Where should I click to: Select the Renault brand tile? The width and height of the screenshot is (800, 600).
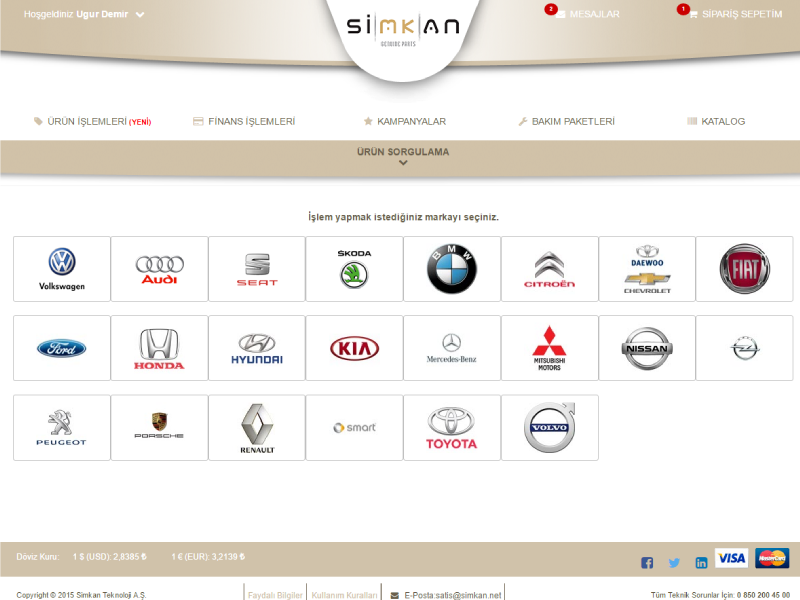257,428
